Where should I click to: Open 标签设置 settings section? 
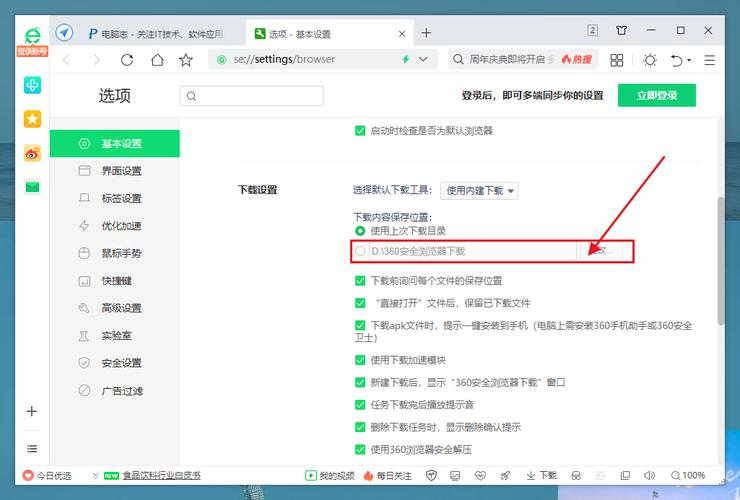[115, 198]
